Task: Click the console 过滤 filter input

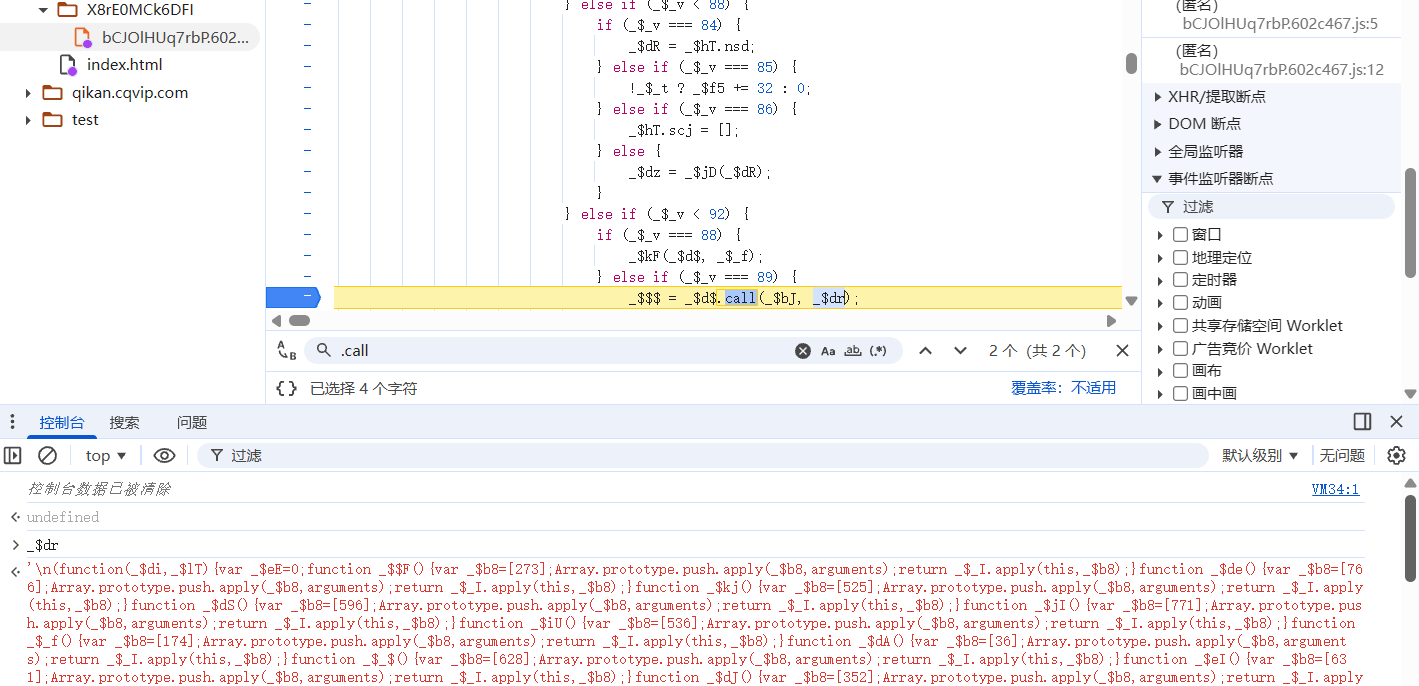Action: coord(700,456)
